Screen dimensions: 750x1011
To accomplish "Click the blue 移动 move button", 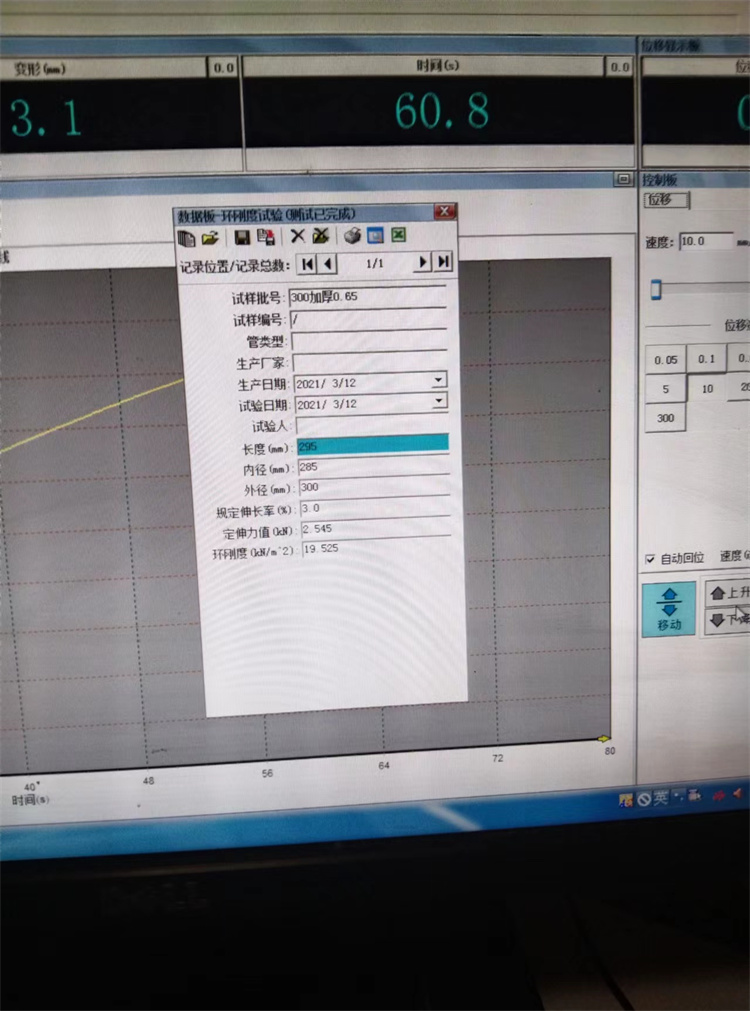I will [x=668, y=609].
